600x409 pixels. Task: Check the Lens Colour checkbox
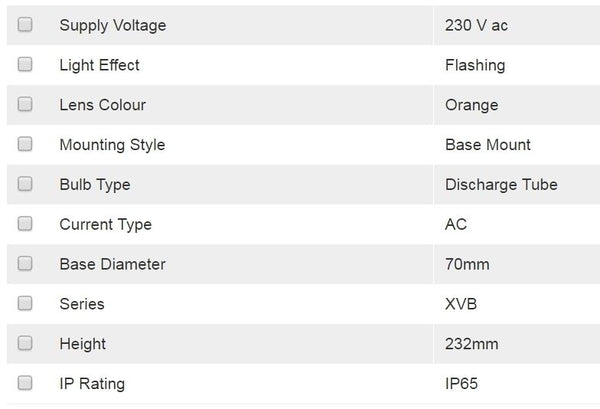click(x=25, y=104)
